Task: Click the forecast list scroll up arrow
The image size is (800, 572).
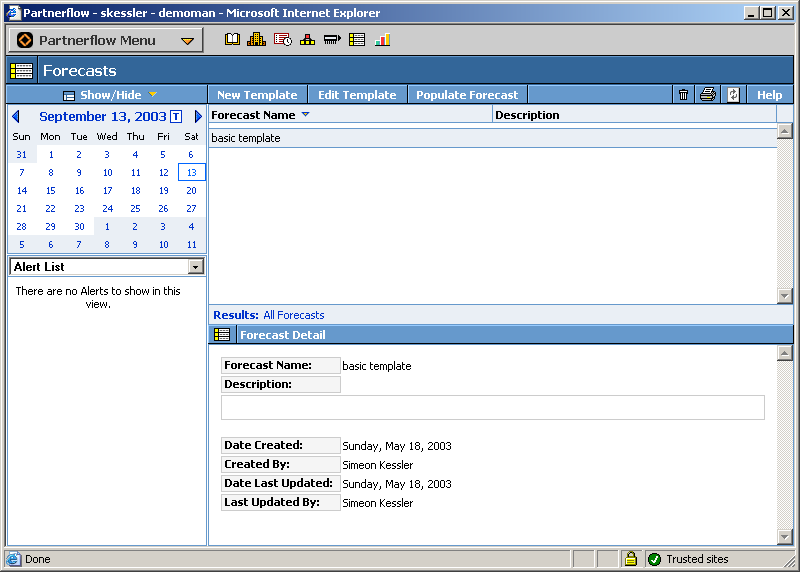Action: (784, 131)
